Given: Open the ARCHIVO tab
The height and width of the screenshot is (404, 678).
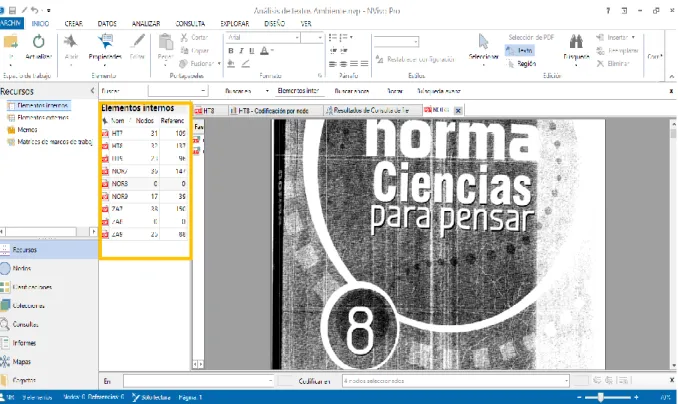Looking at the screenshot, I should click(10, 23).
